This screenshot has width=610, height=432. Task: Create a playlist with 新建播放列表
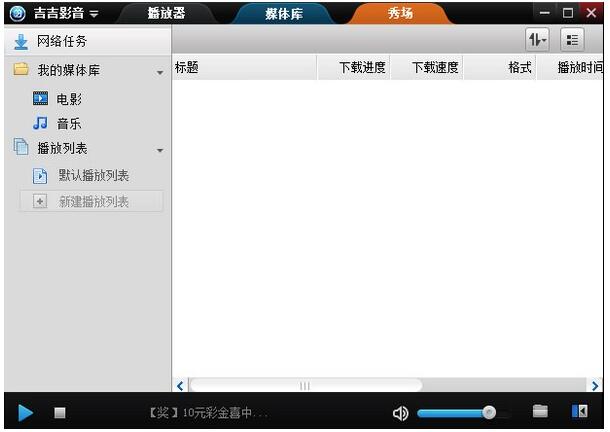point(91,201)
